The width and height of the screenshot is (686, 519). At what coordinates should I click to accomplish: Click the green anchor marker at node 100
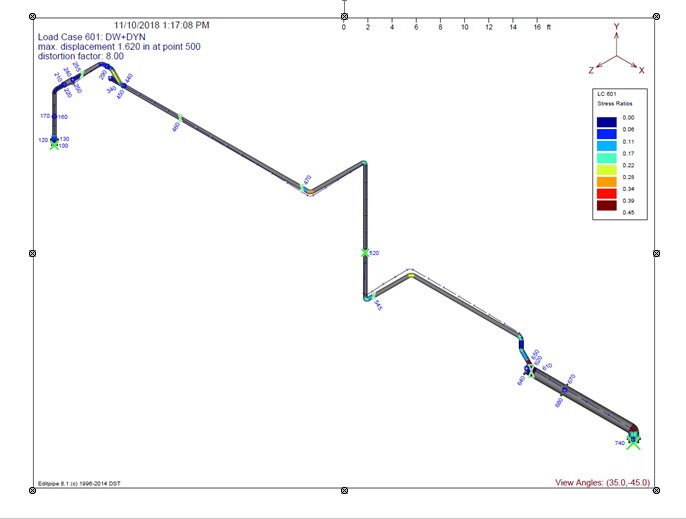pyautogui.click(x=54, y=146)
